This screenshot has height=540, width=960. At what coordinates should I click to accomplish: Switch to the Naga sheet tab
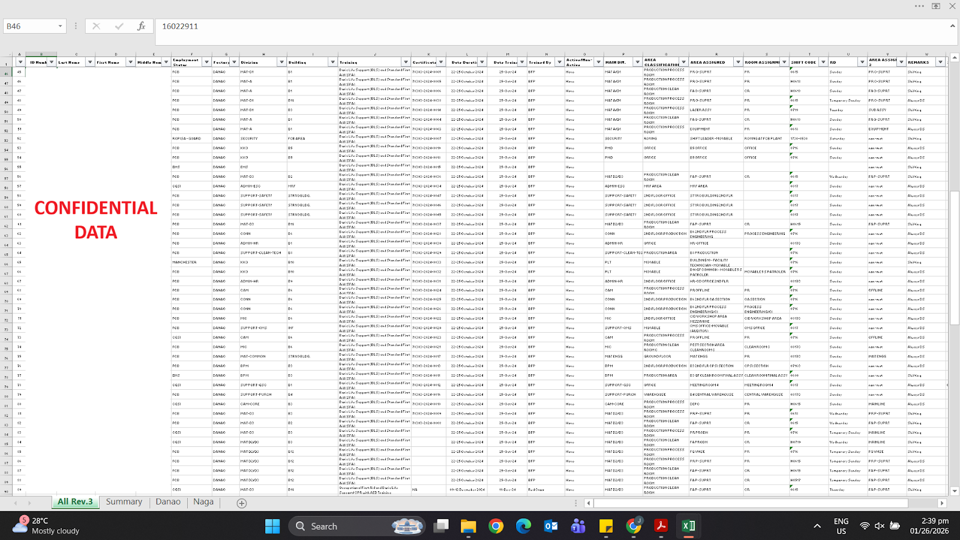[203, 502]
